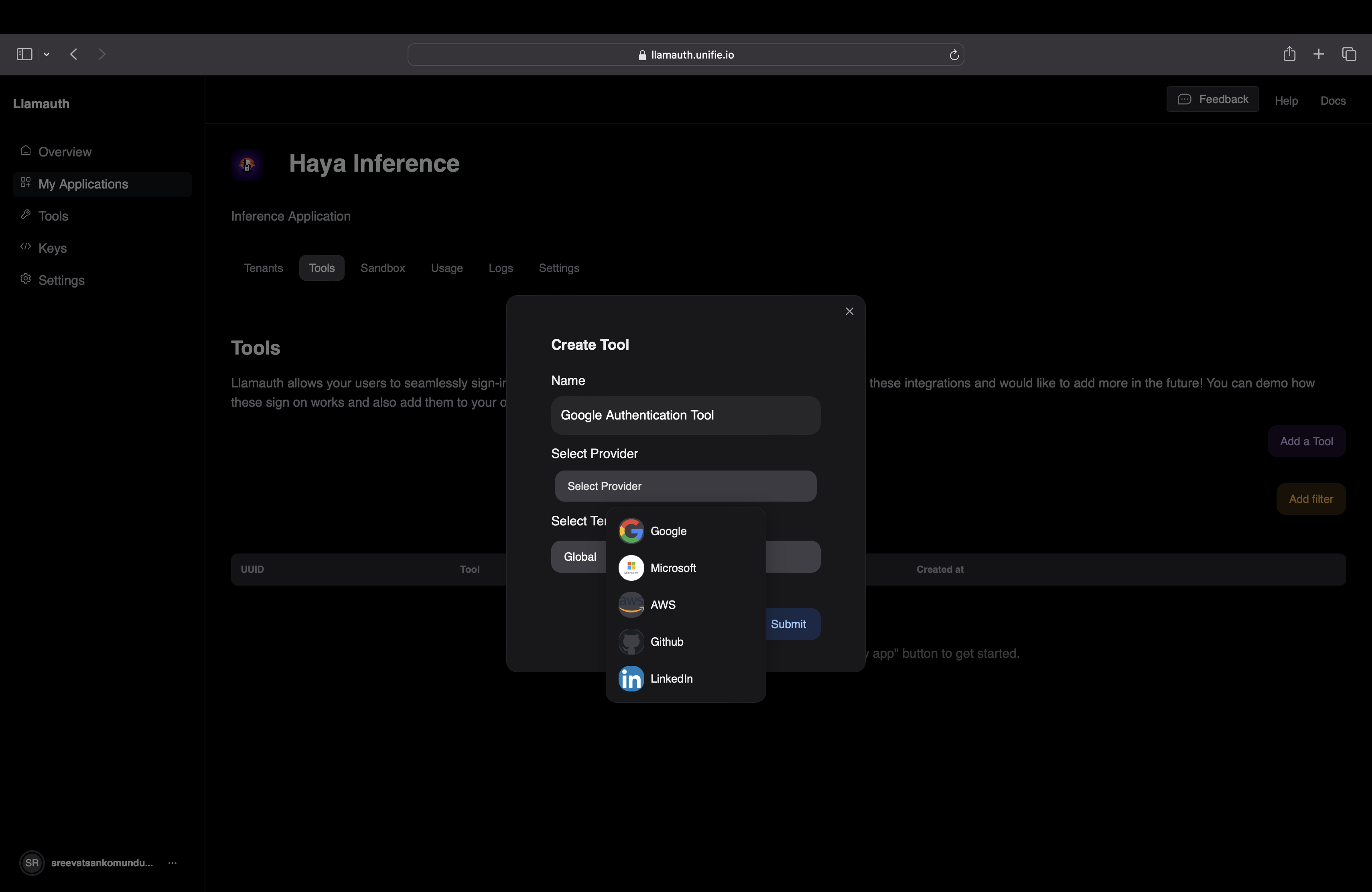The width and height of the screenshot is (1372, 892).
Task: Click the Created at column header
Action: click(x=940, y=569)
